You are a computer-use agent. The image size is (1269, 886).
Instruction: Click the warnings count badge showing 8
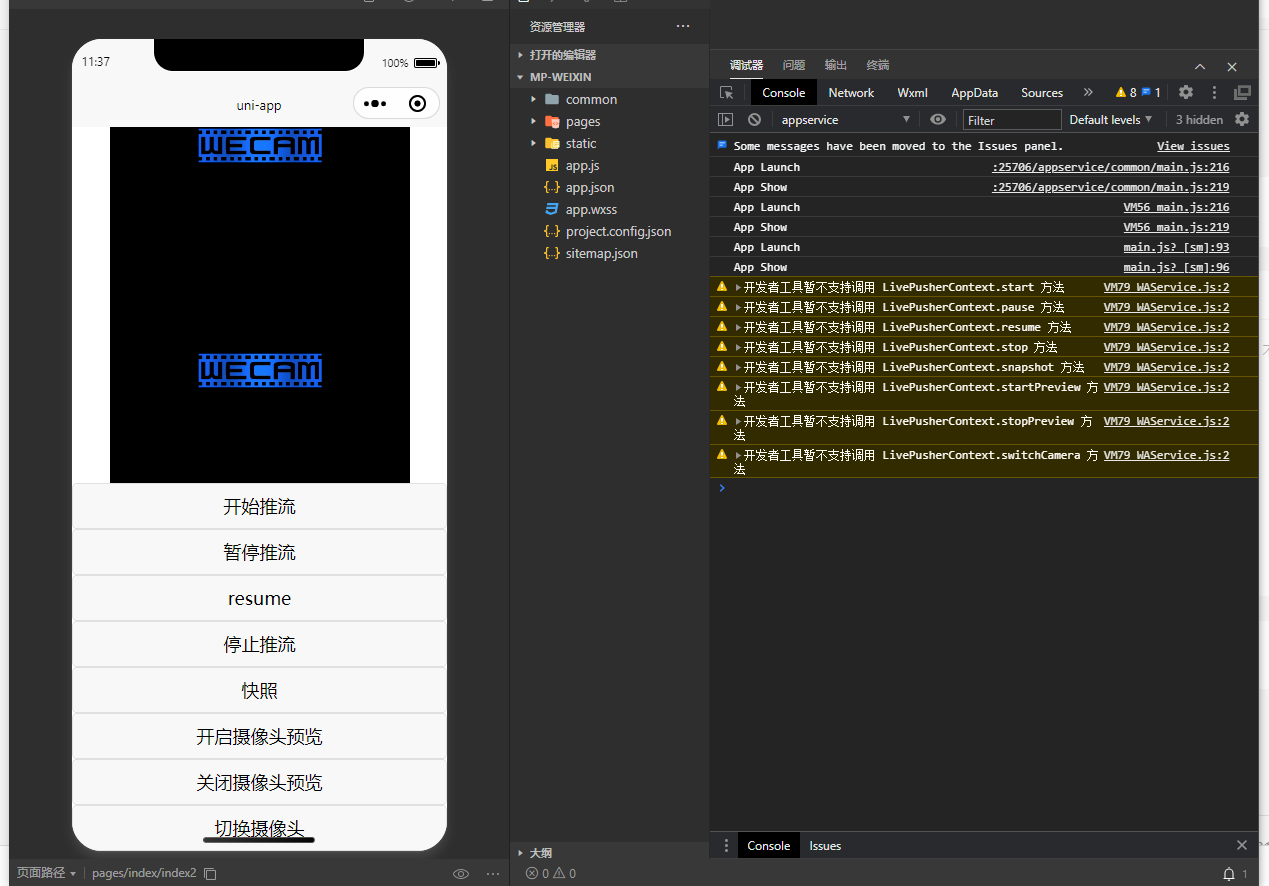click(1125, 92)
